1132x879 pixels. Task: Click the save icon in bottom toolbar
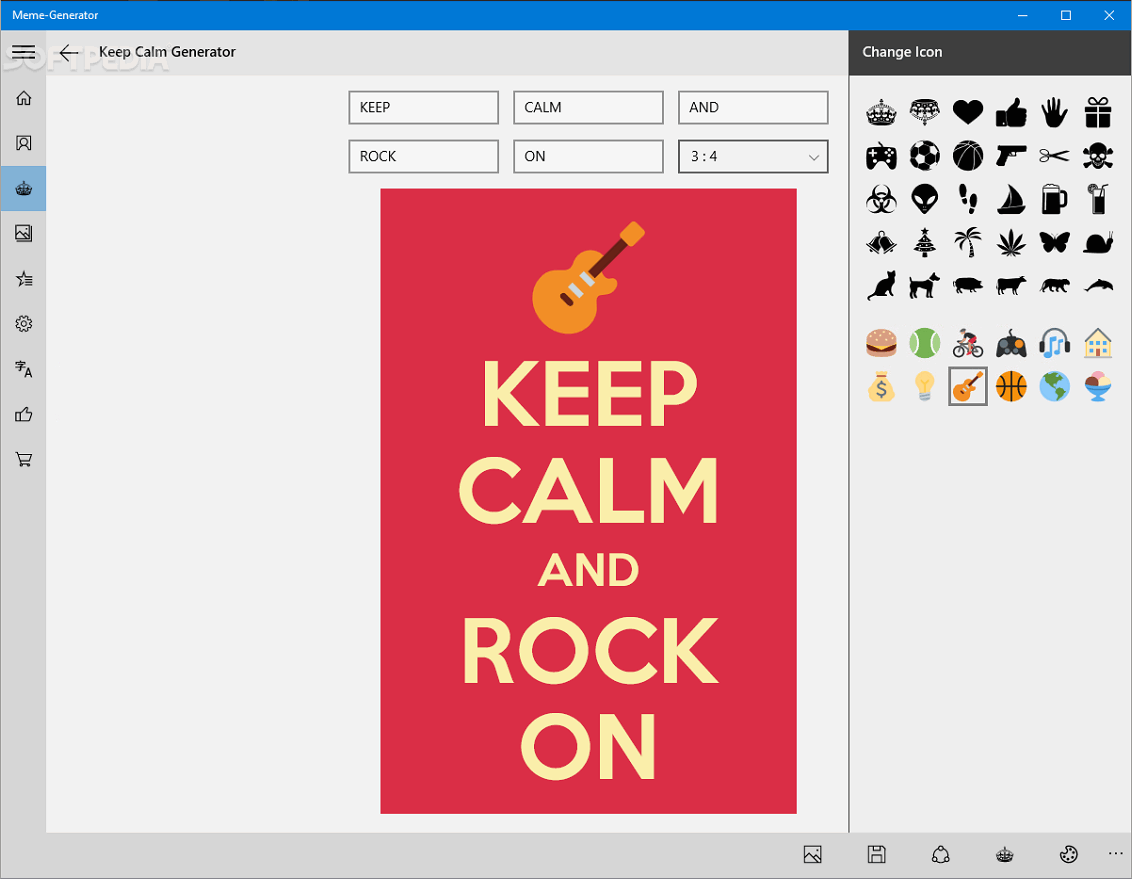[x=877, y=855]
